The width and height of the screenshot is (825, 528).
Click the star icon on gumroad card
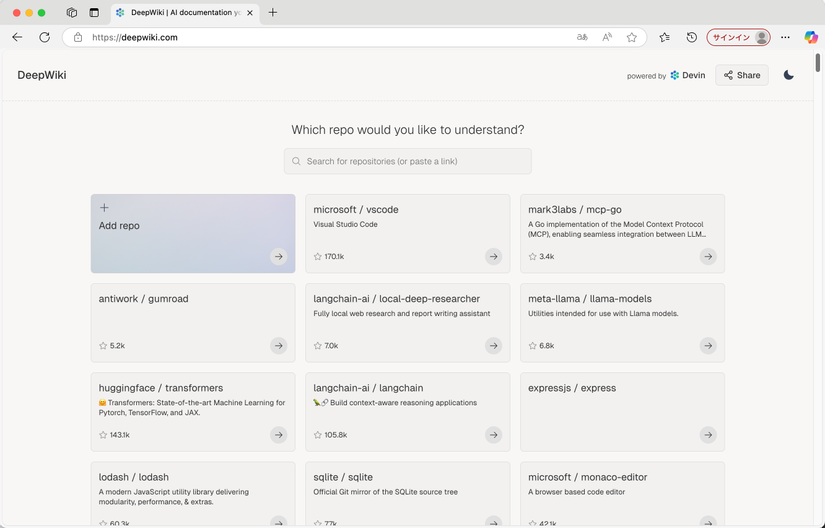tap(103, 346)
